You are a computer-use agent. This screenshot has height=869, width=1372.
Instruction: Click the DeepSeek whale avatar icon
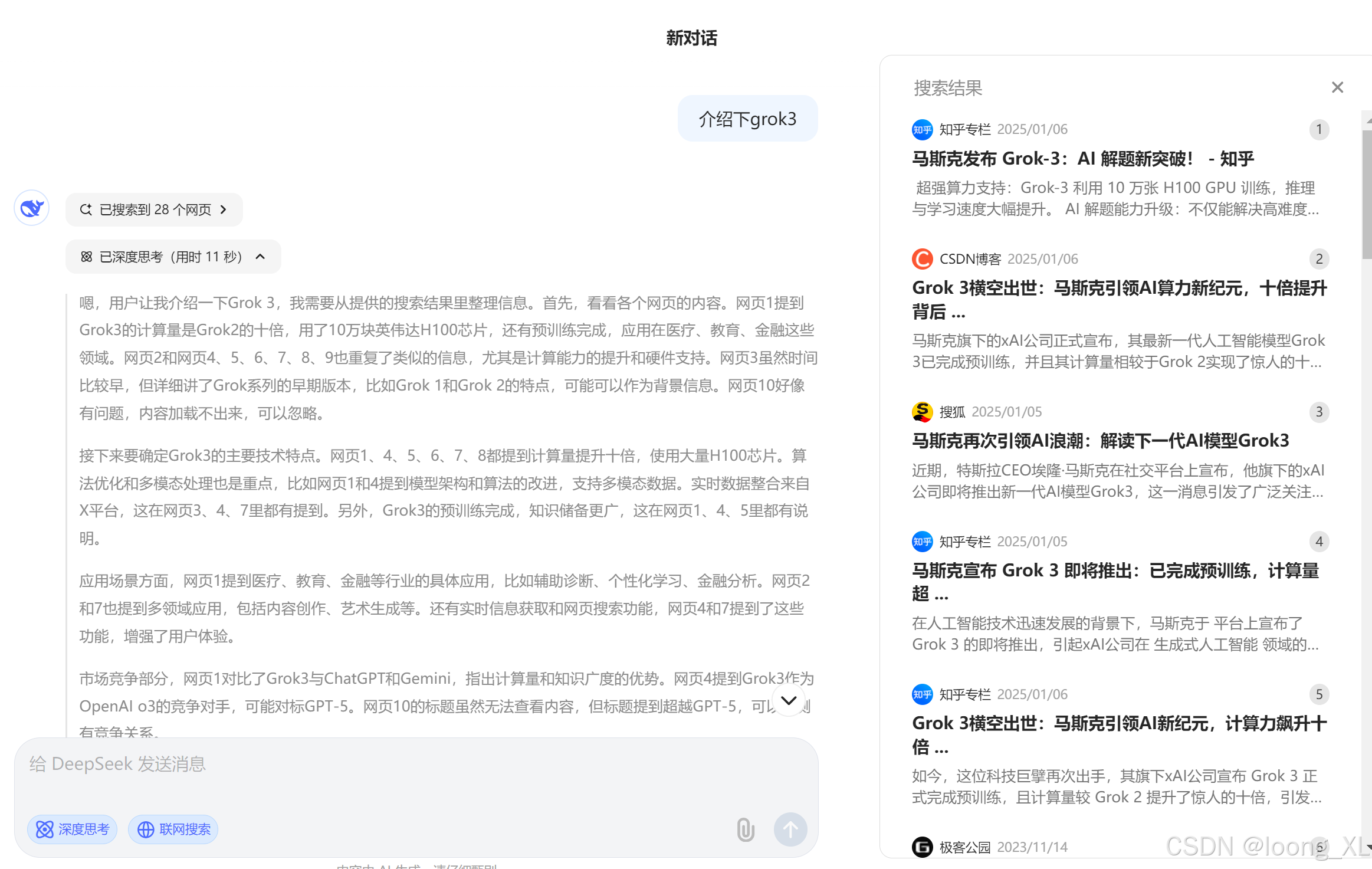31,208
